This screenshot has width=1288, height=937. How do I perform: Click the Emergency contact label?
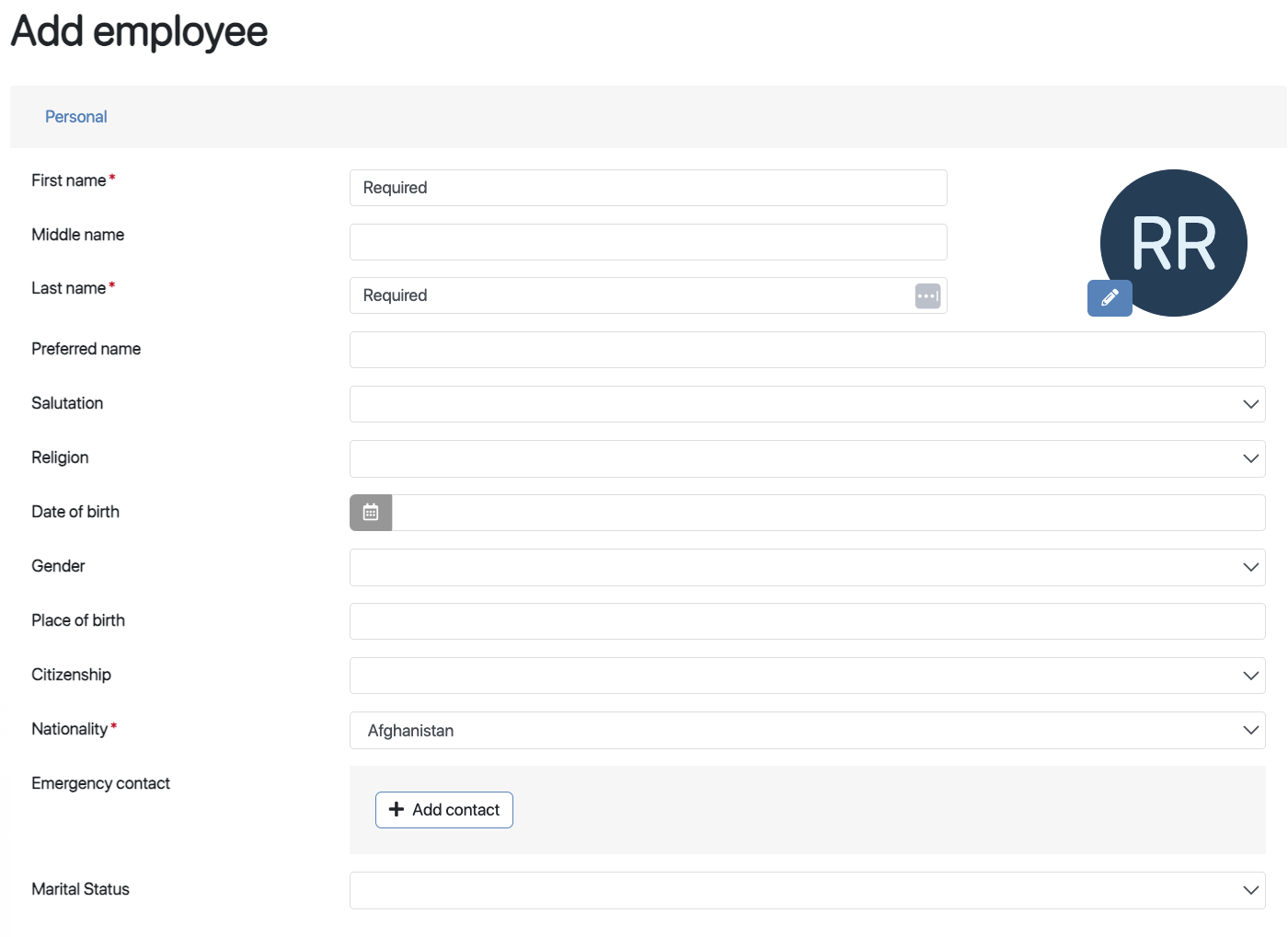point(100,783)
